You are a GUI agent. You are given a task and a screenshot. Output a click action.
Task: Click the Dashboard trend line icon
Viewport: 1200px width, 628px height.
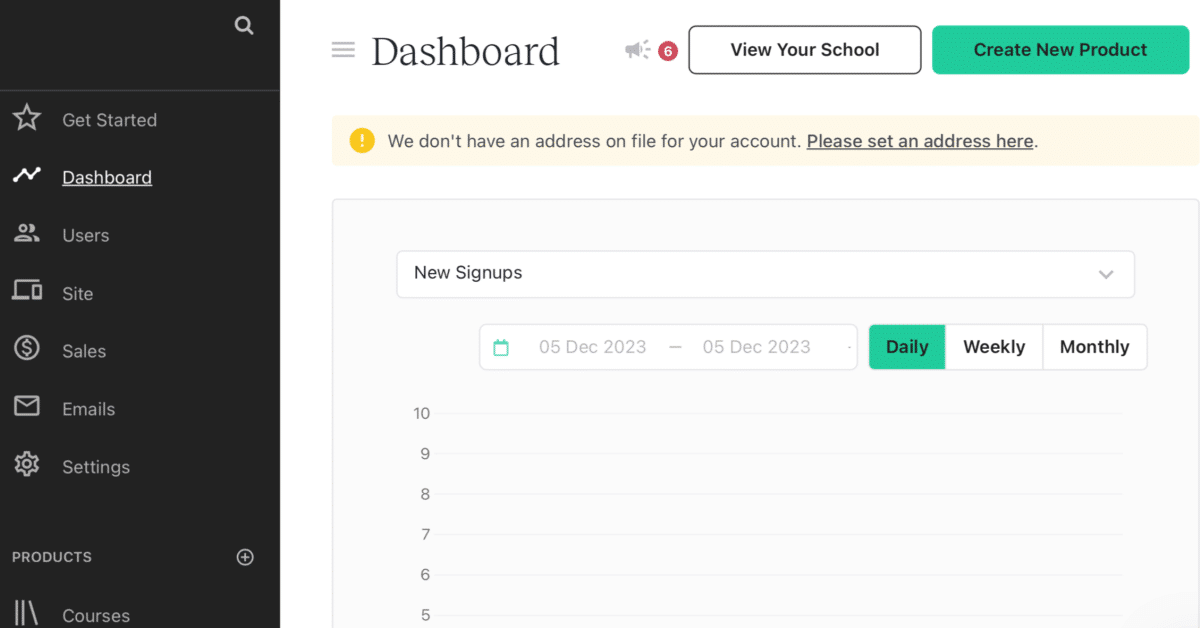[27, 176]
